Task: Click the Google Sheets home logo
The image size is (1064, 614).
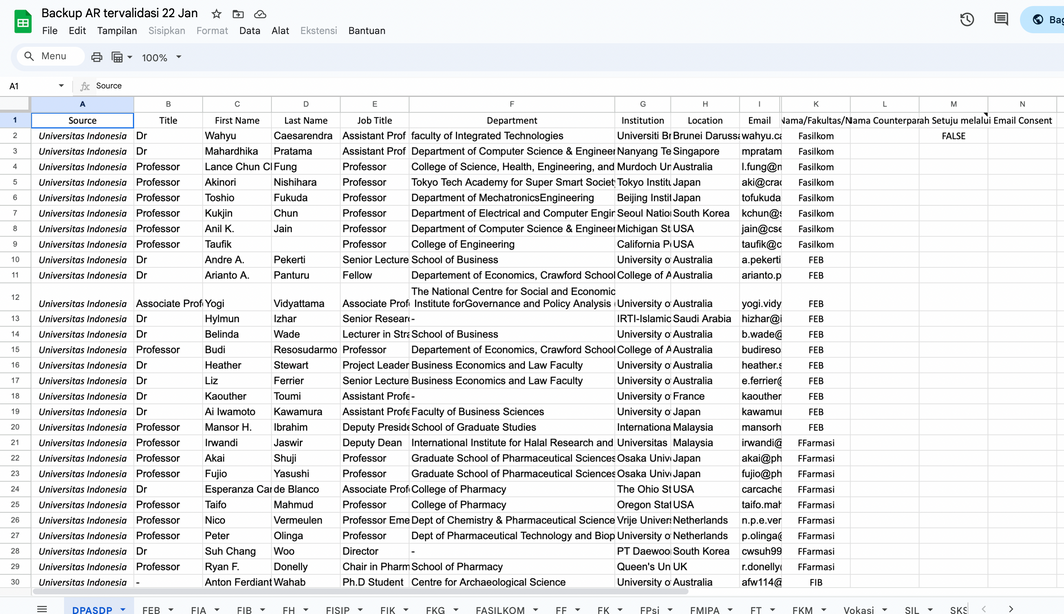Action: pyautogui.click(x=22, y=22)
